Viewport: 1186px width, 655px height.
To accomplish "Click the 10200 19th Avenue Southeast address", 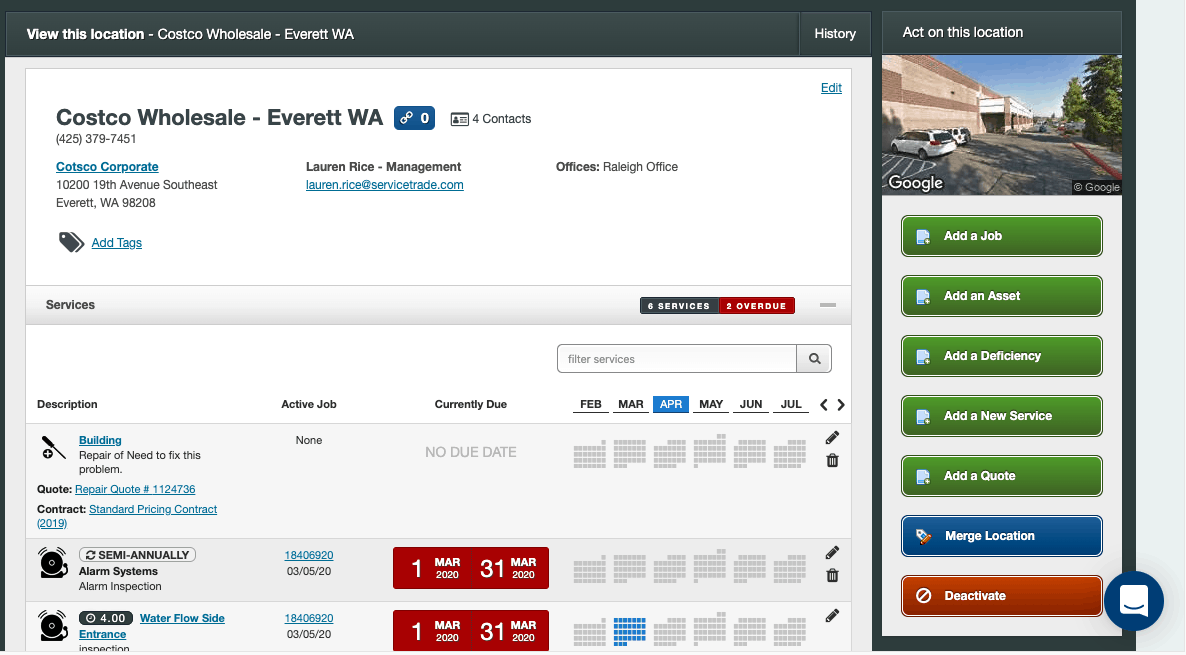I will pyautogui.click(x=137, y=185).
